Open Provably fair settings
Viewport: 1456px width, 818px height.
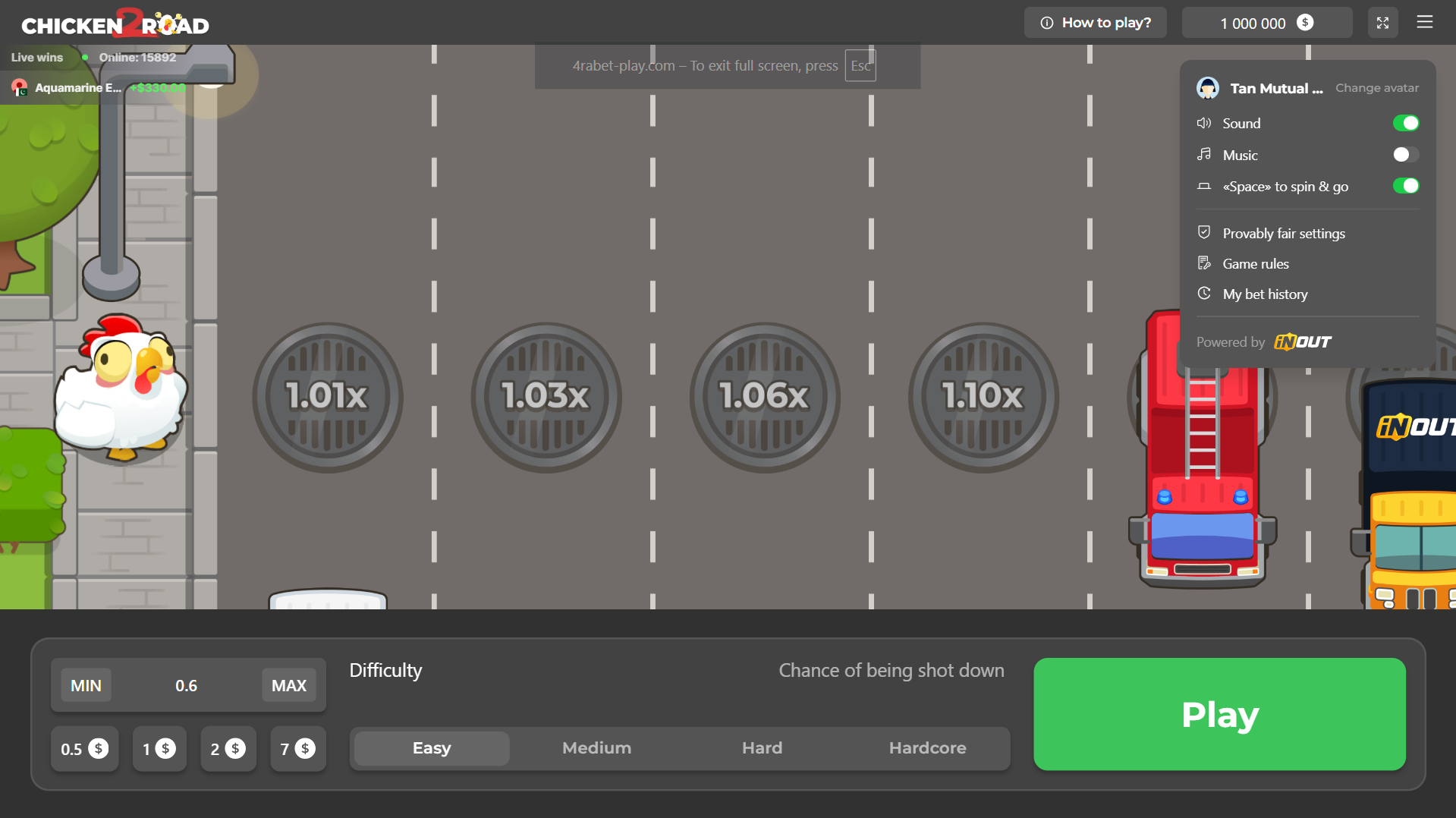click(x=1283, y=234)
